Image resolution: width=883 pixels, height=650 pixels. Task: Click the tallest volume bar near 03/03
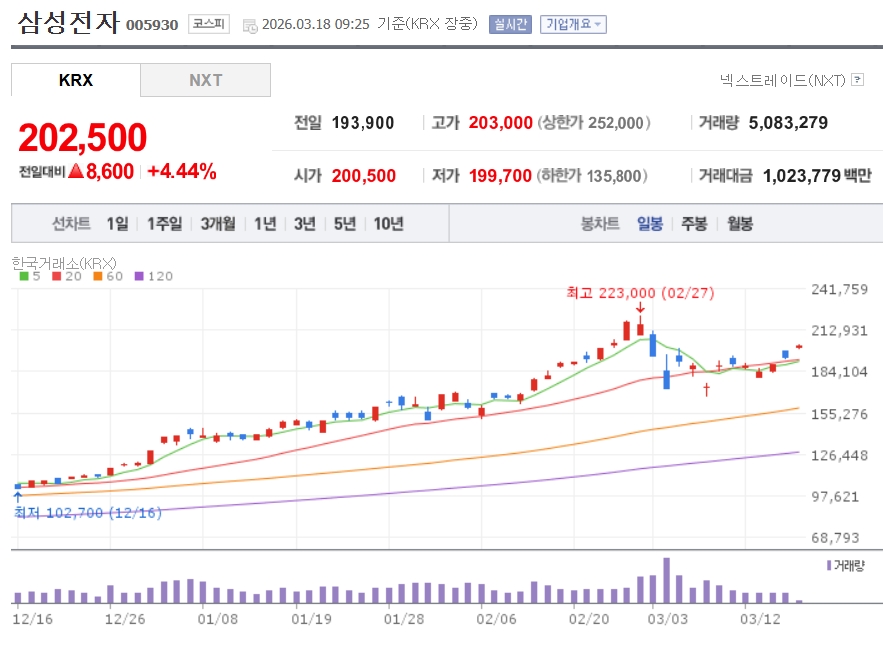666,581
